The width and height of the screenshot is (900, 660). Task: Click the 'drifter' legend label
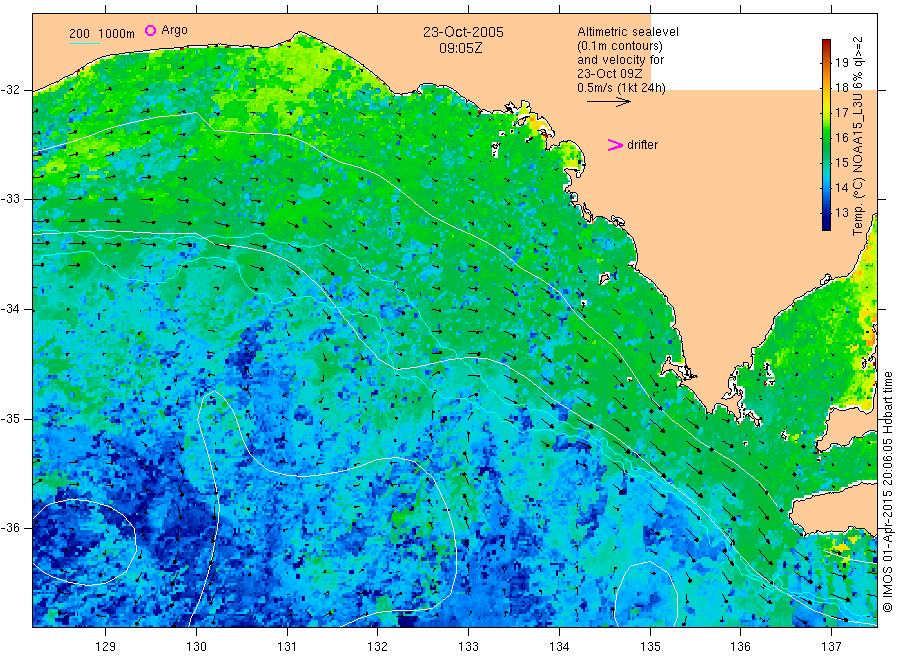point(642,145)
